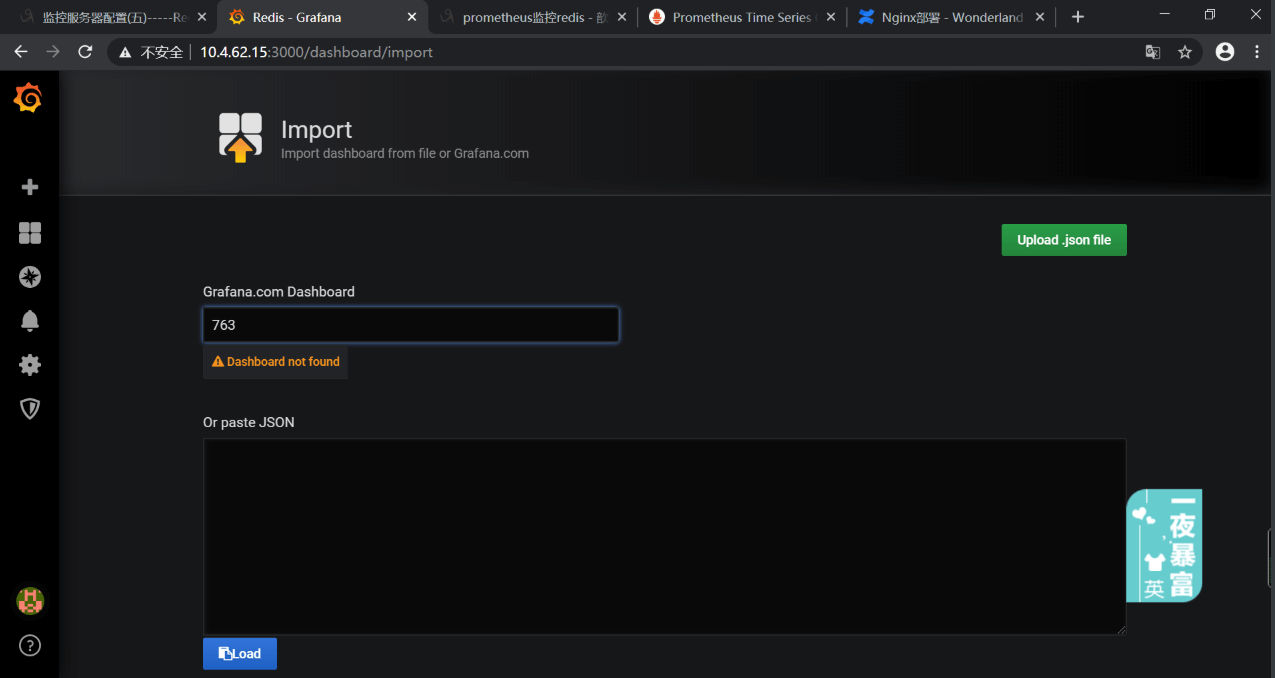The height and width of the screenshot is (678, 1275).
Task: Click into the Or paste JSON textarea
Action: pyautogui.click(x=665, y=536)
